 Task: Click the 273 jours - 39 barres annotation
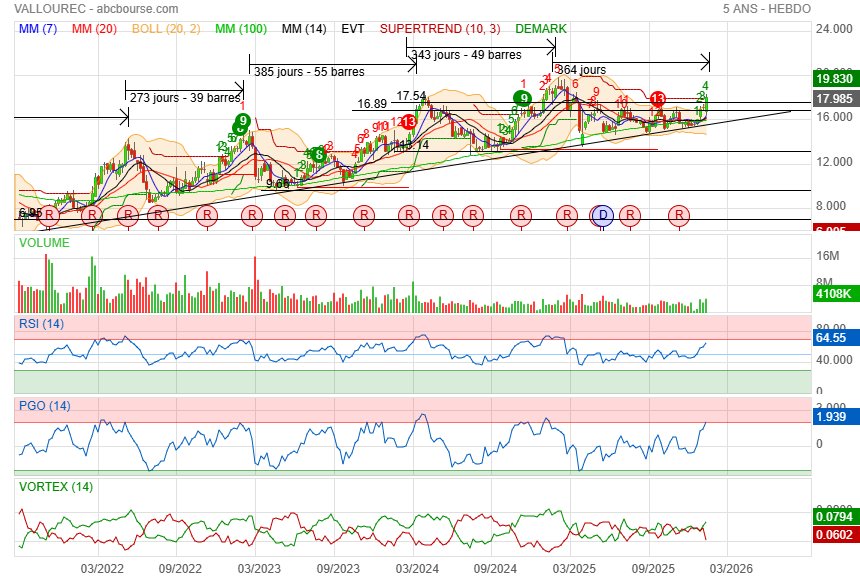(185, 98)
